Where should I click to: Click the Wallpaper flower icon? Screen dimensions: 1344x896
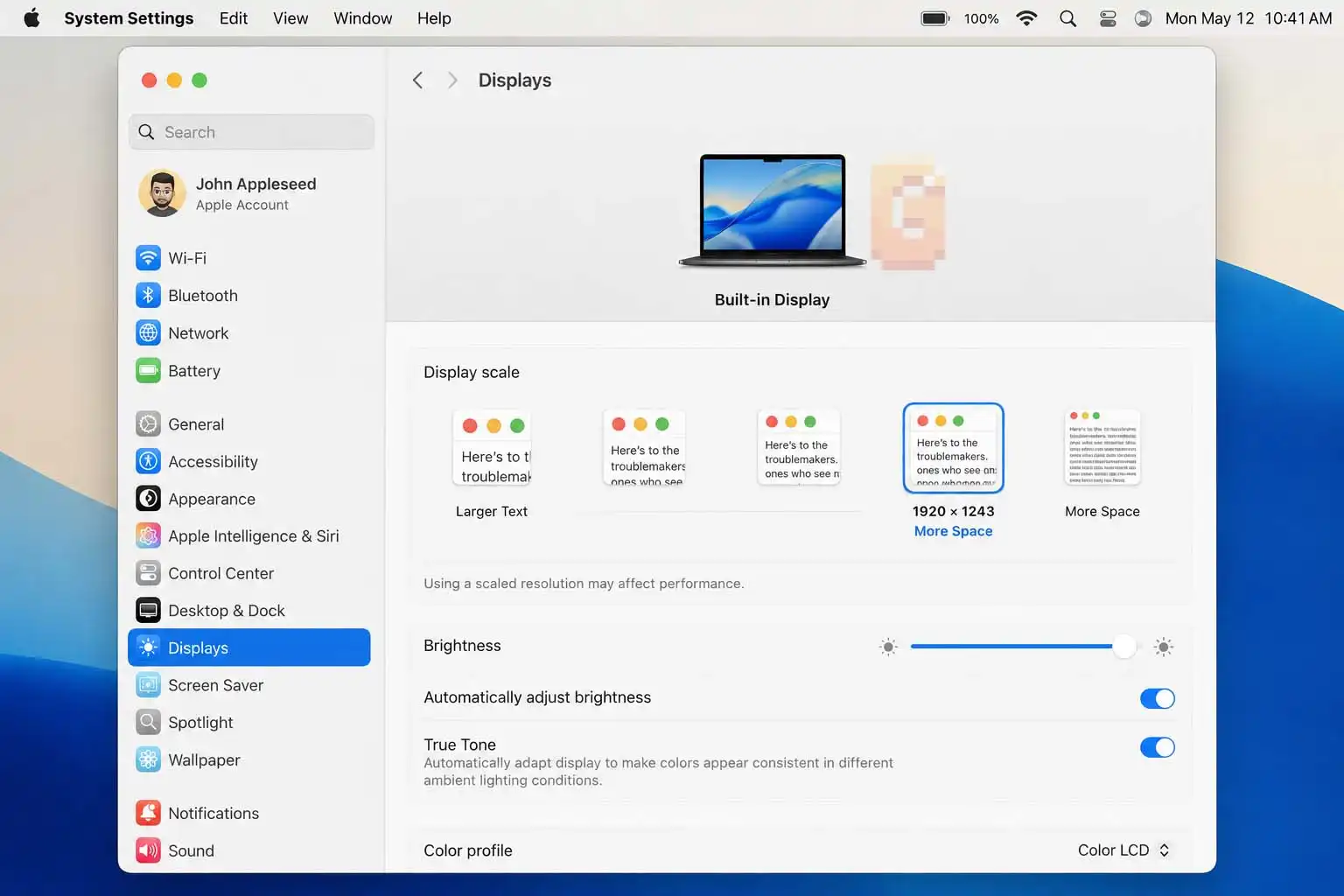coord(148,759)
